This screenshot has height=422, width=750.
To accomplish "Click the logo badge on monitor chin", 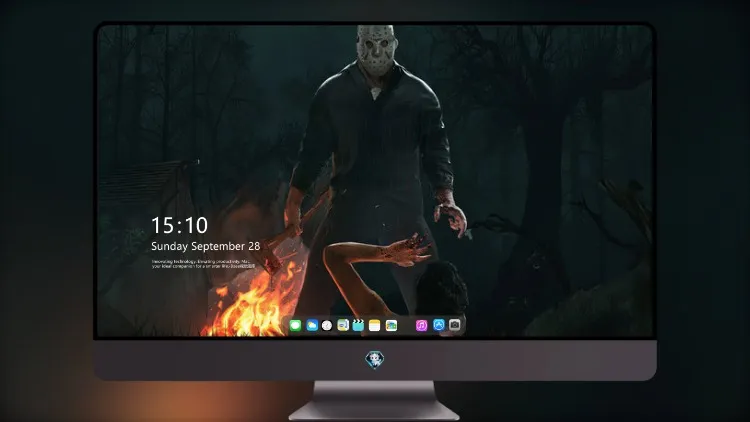I will 375,359.
